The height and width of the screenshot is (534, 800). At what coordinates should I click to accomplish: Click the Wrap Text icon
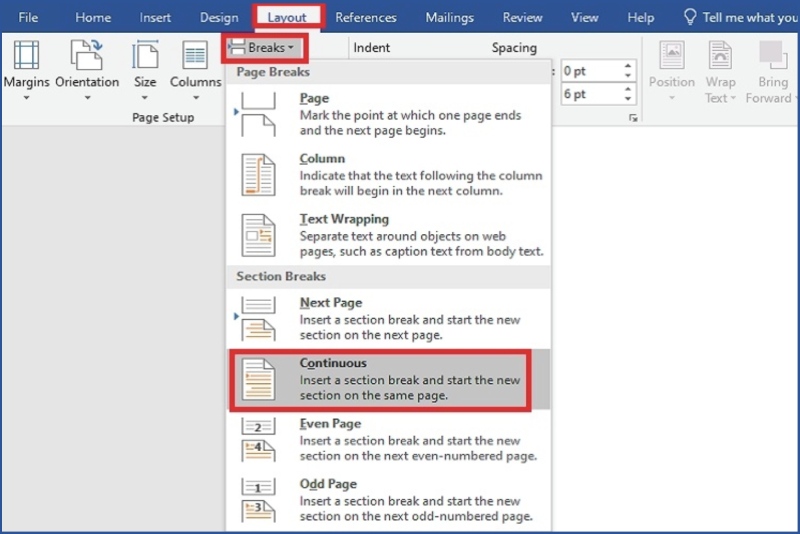tap(720, 56)
